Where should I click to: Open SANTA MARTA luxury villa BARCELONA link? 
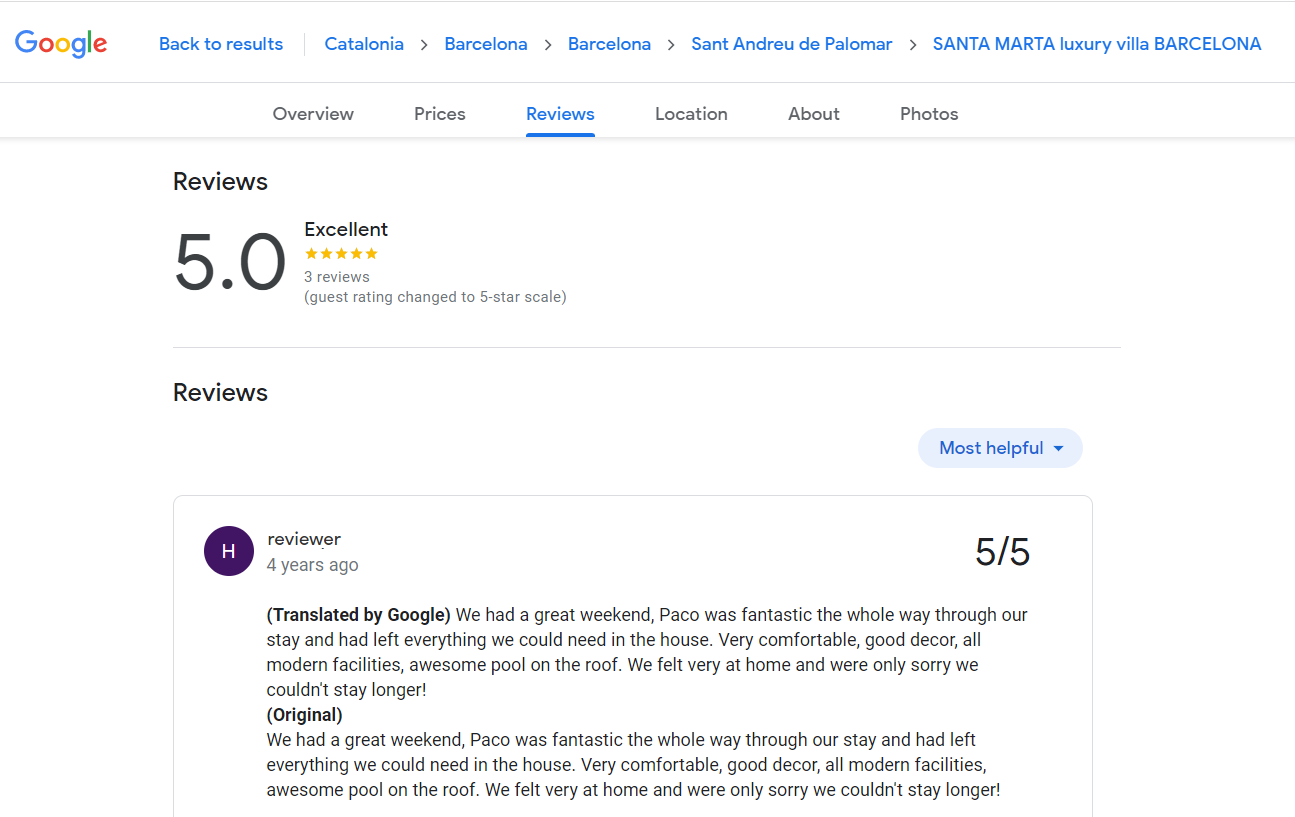(1097, 44)
